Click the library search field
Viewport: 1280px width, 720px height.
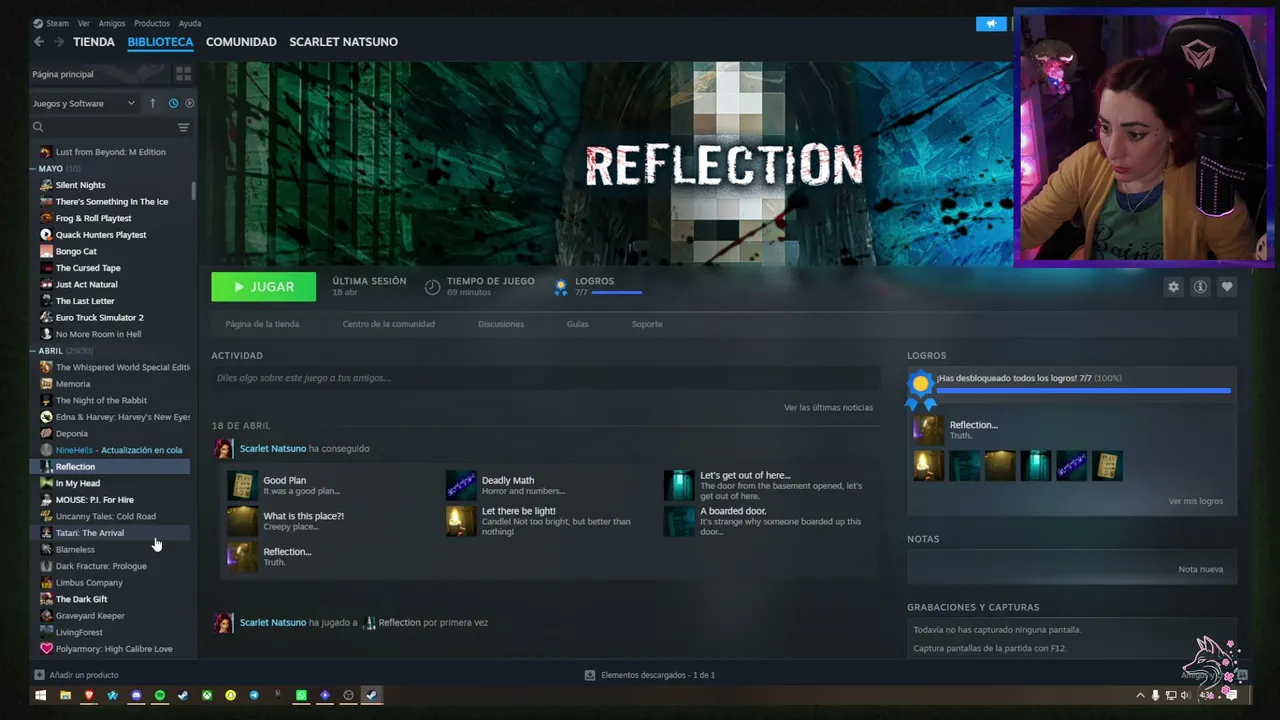pos(102,127)
